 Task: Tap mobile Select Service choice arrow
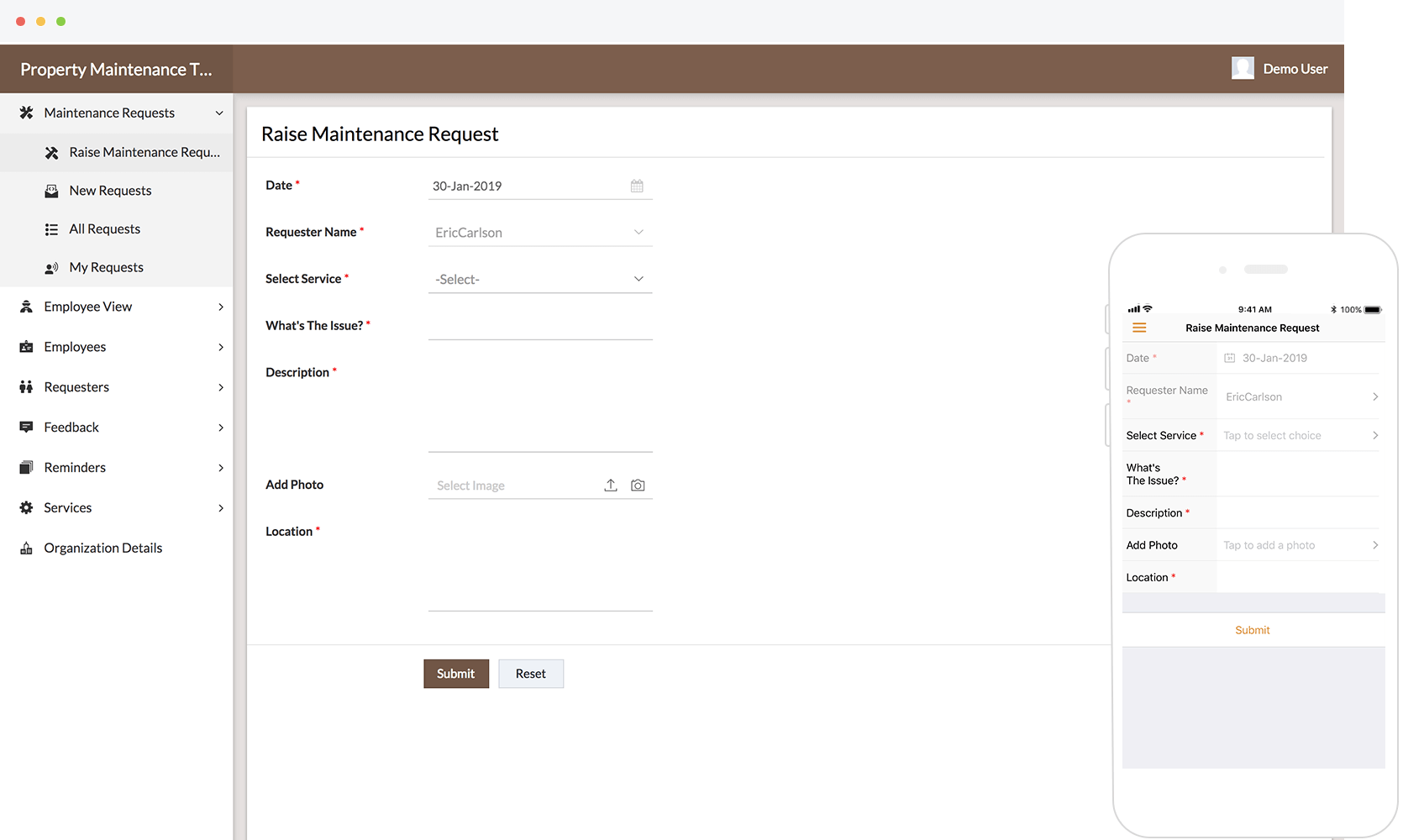click(x=1375, y=435)
